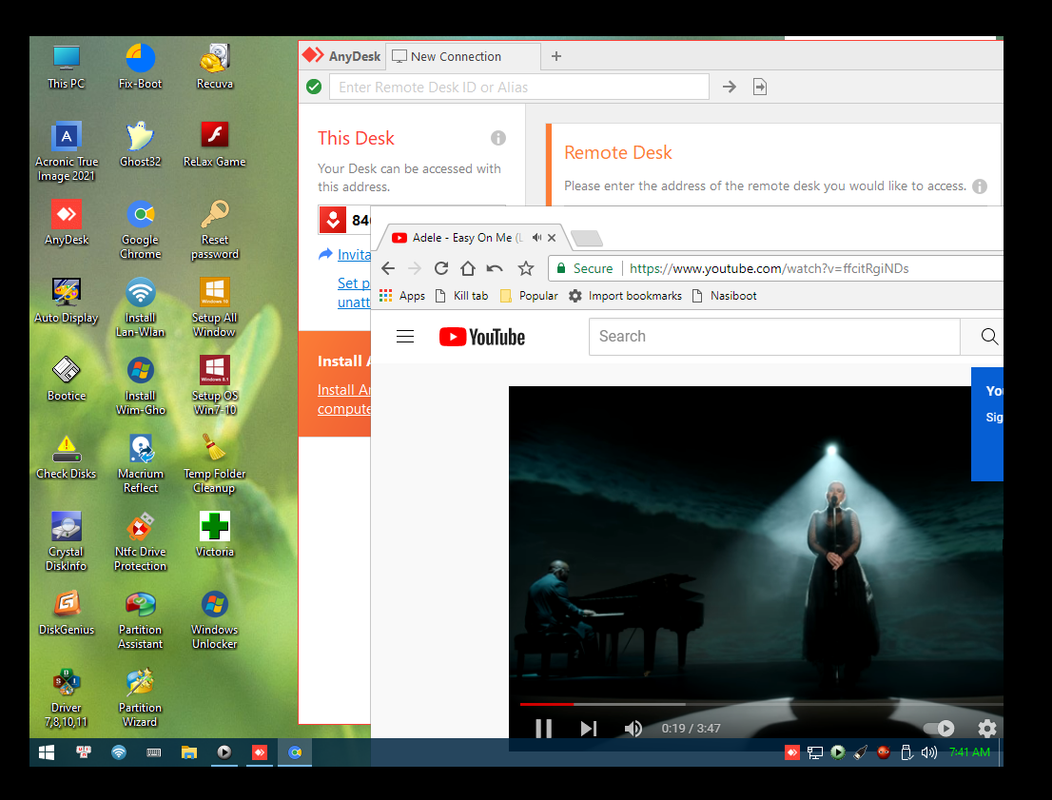The width and height of the screenshot is (1052, 800).
Task: Open YouTube hamburger guide menu
Action: pos(405,336)
